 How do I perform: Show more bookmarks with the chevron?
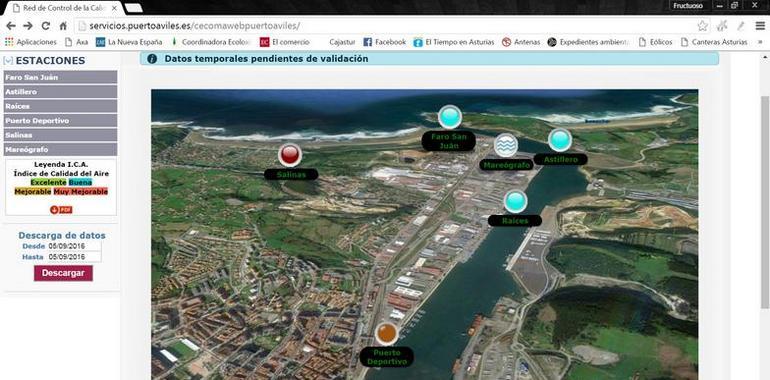760,42
